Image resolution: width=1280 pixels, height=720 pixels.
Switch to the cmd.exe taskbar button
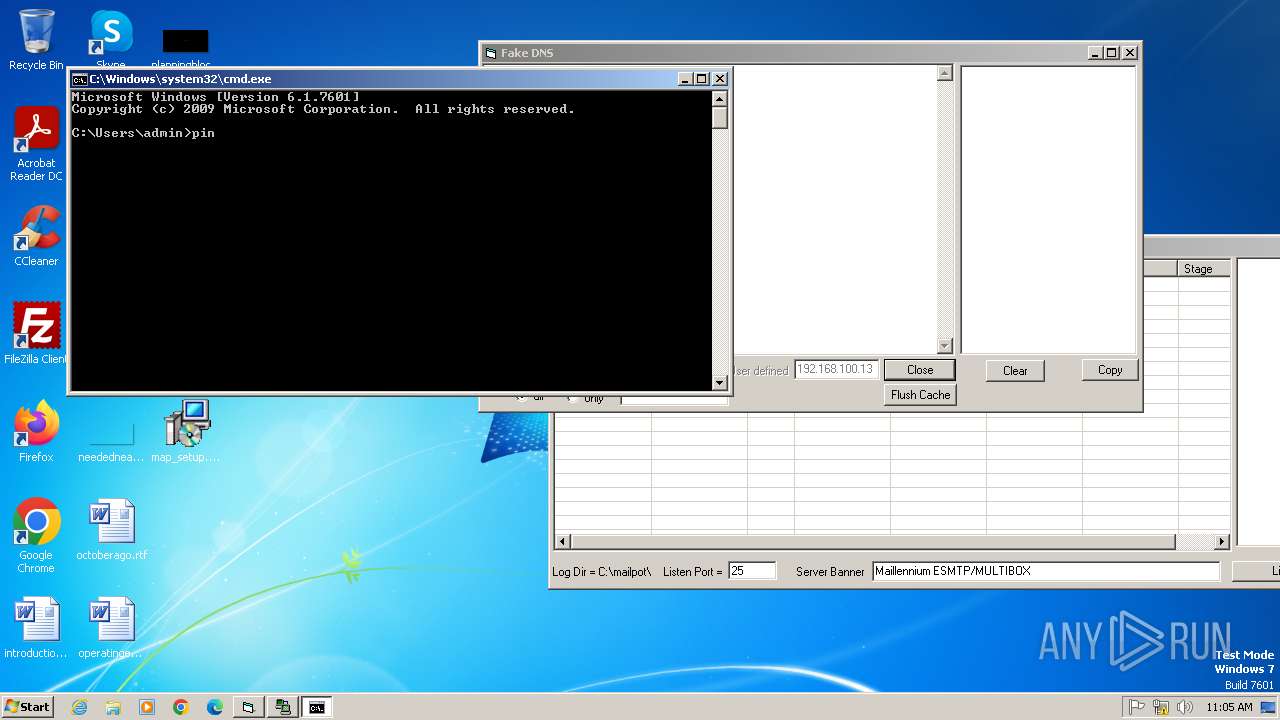317,707
